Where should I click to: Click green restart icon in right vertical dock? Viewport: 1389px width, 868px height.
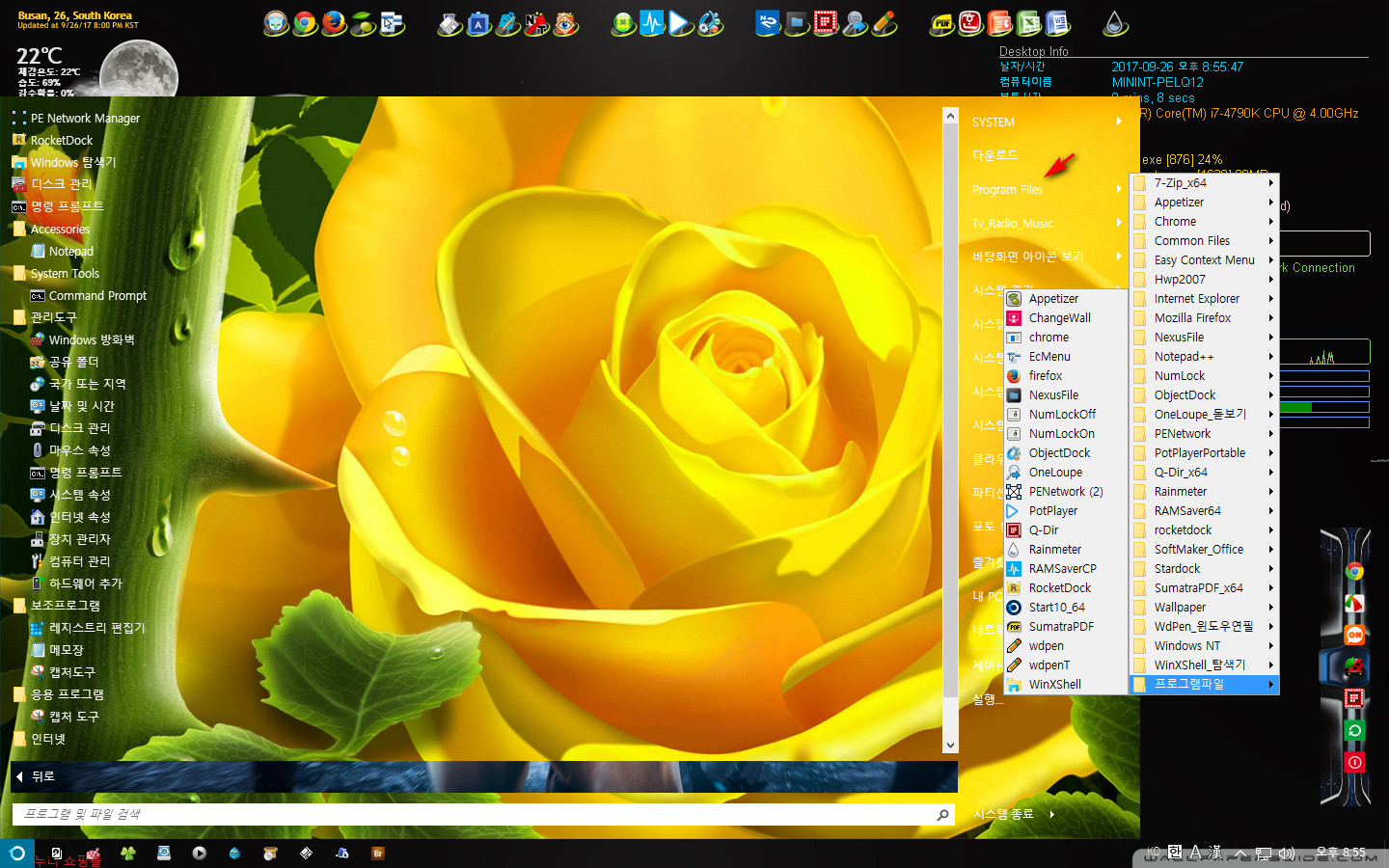click(x=1354, y=730)
